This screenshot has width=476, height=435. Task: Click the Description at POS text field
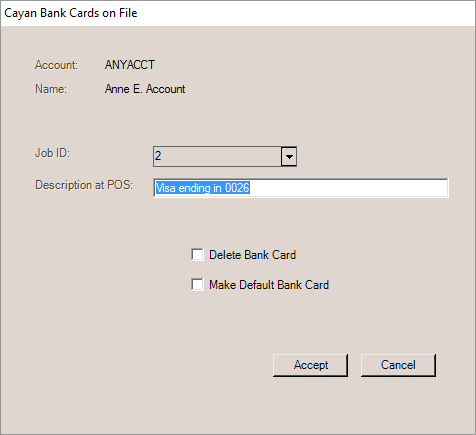click(301, 188)
